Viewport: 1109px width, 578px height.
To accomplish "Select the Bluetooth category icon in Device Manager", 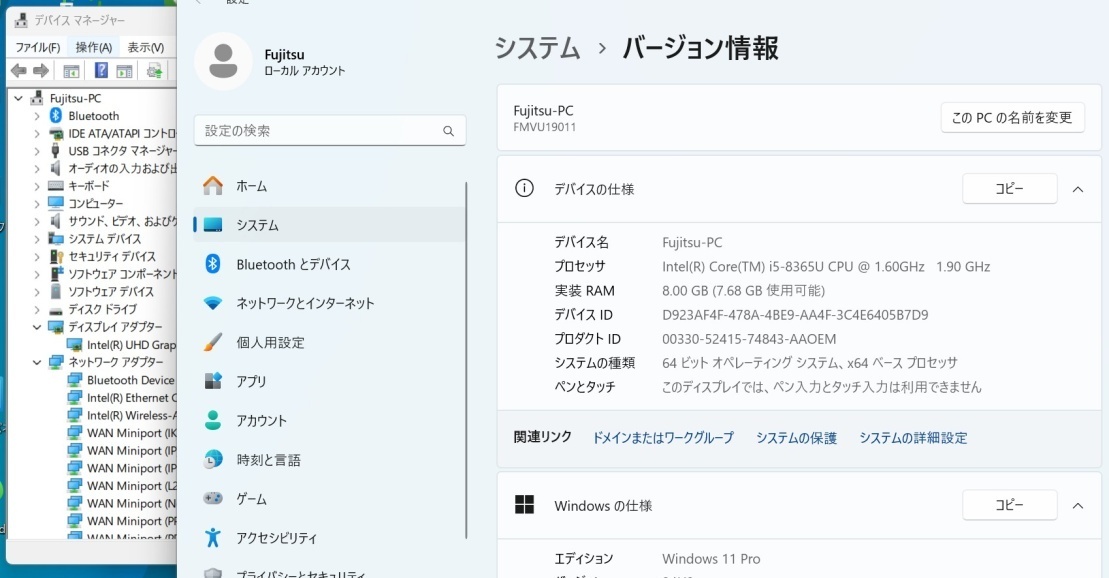I will tap(56, 115).
